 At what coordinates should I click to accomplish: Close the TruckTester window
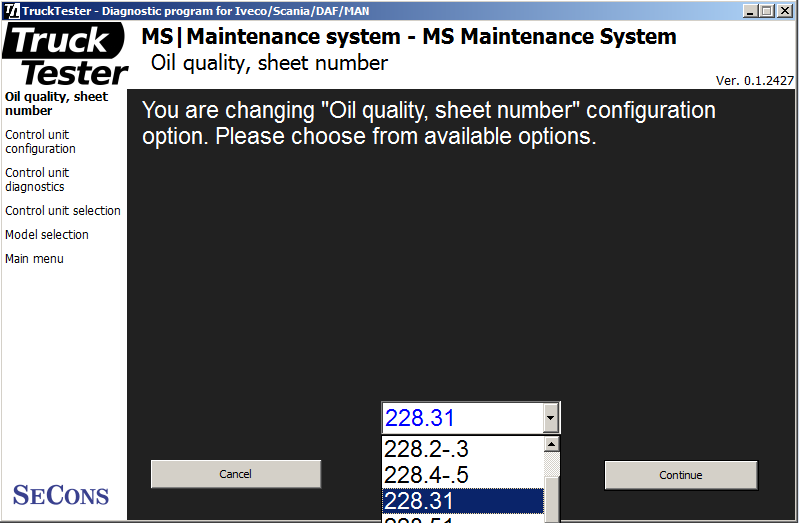(785, 11)
